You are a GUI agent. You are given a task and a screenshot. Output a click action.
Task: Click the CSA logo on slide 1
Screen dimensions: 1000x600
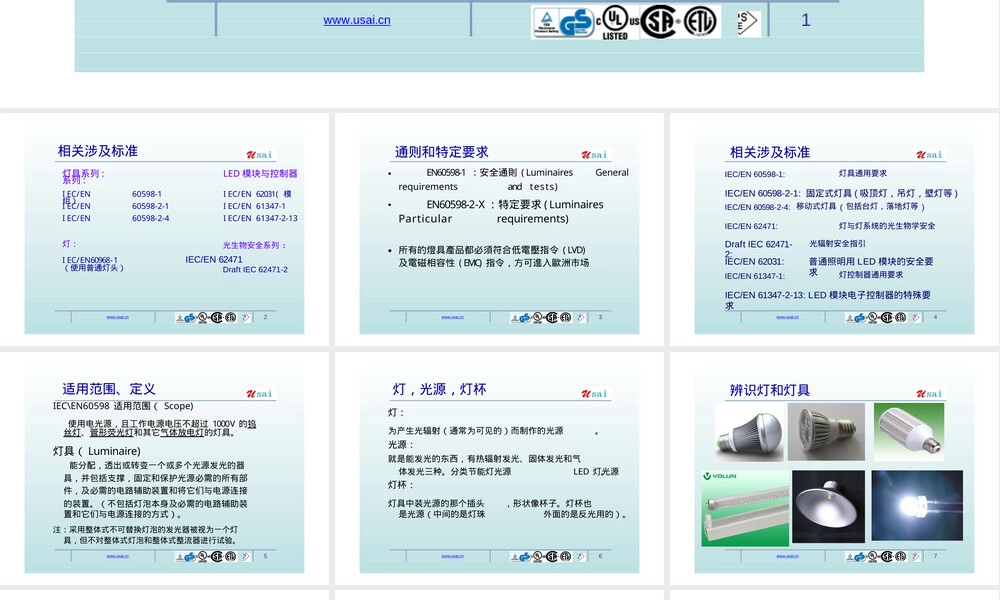click(660, 22)
